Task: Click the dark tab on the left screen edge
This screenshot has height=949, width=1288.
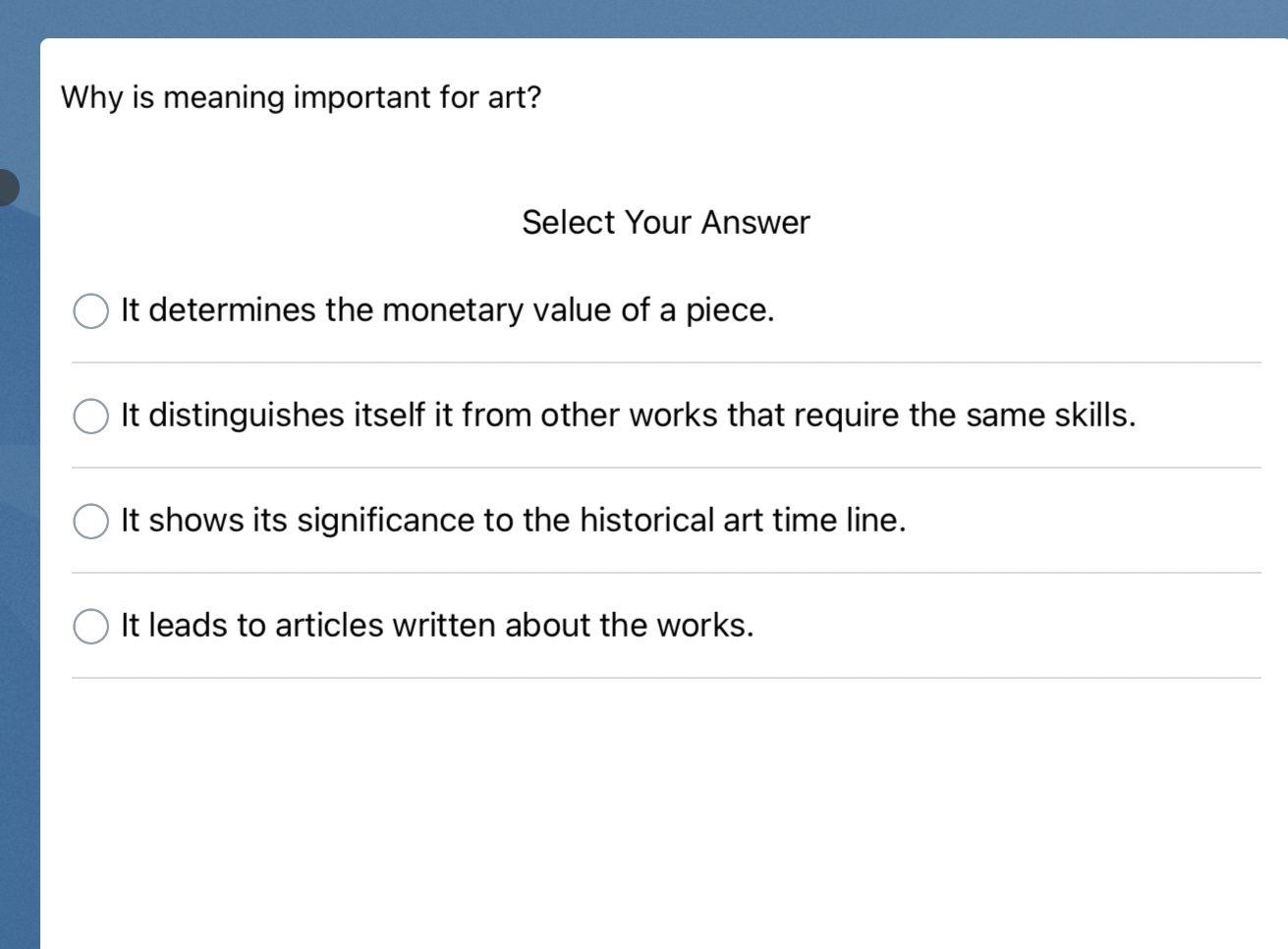Action: click(7, 187)
